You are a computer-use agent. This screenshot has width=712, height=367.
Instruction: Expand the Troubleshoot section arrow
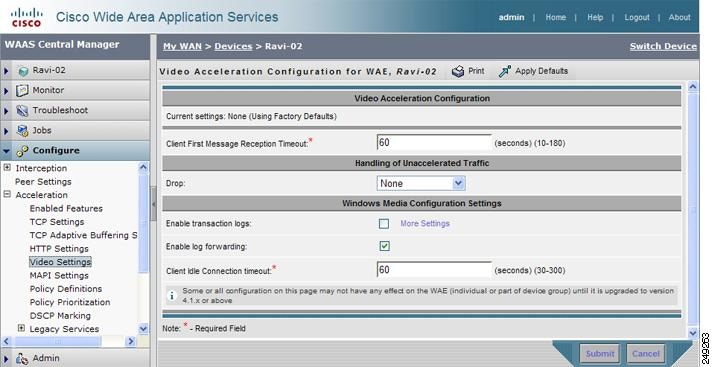point(6,111)
